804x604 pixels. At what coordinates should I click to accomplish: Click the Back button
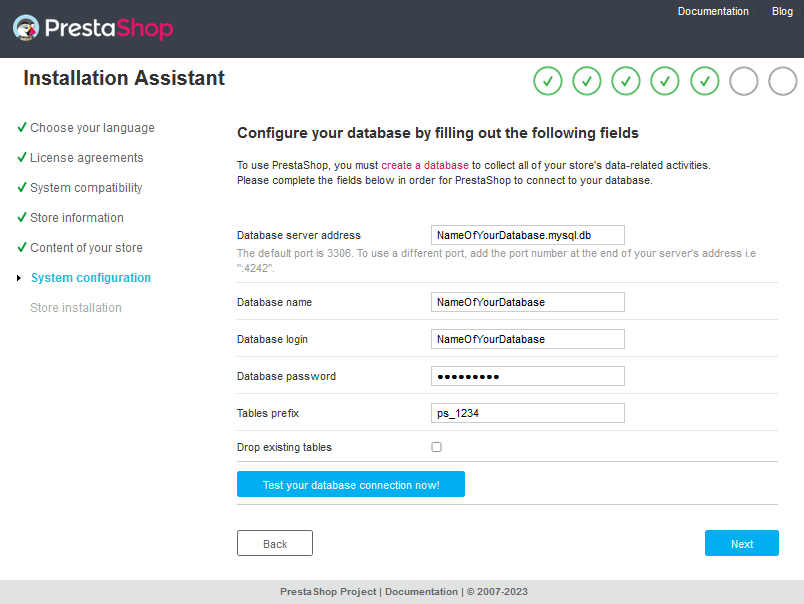[274, 543]
